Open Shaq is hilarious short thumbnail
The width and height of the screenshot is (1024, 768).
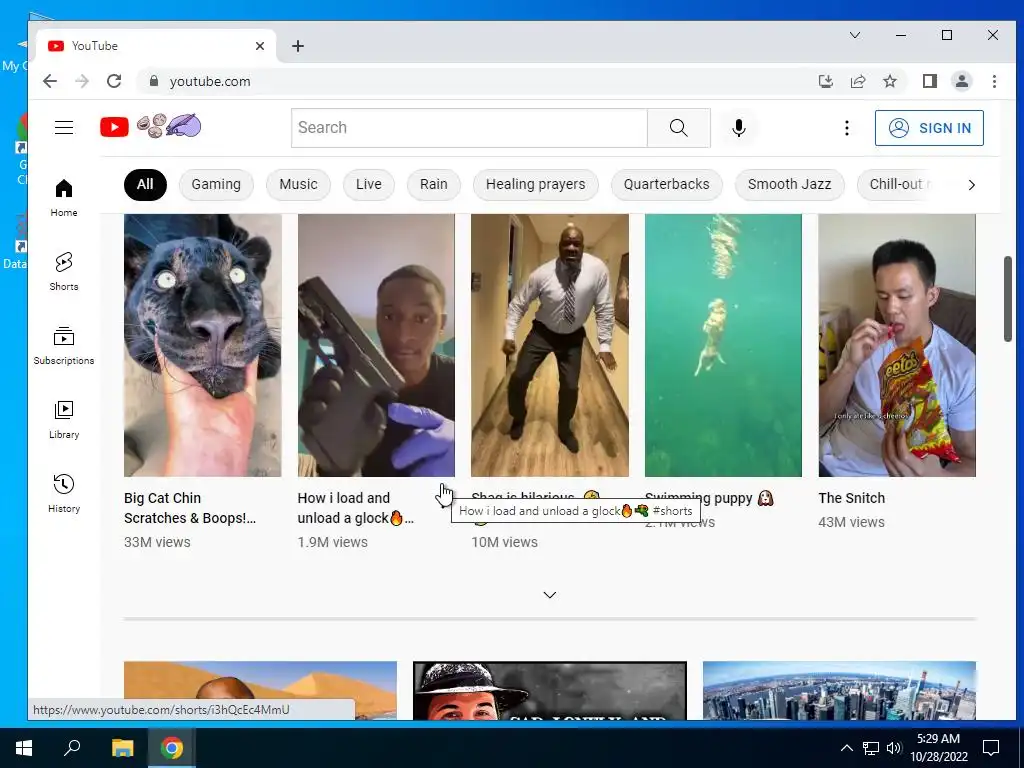click(550, 345)
